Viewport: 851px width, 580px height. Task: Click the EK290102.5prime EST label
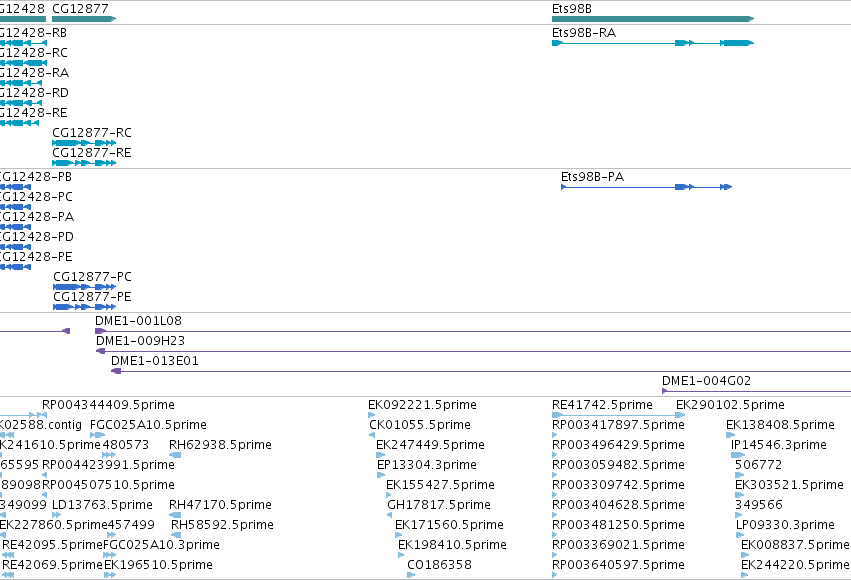[x=730, y=405]
